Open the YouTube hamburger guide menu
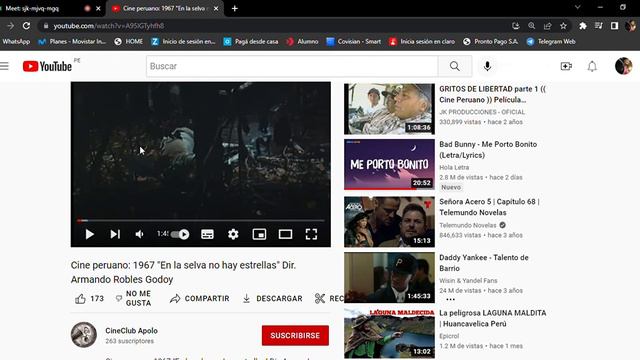Viewport: 640px width, 360px height. [4, 66]
